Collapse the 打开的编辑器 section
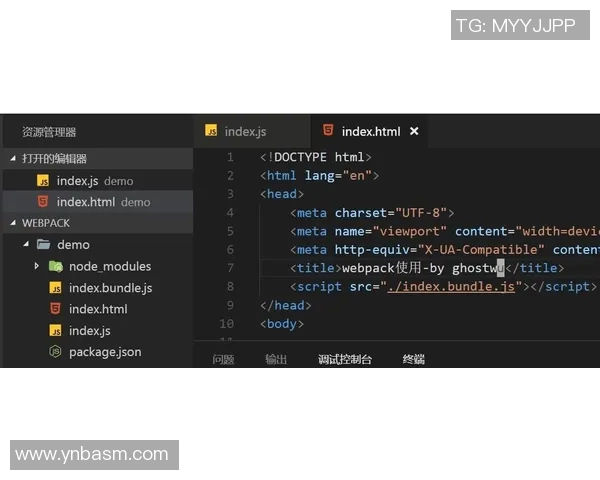 [x=13, y=159]
